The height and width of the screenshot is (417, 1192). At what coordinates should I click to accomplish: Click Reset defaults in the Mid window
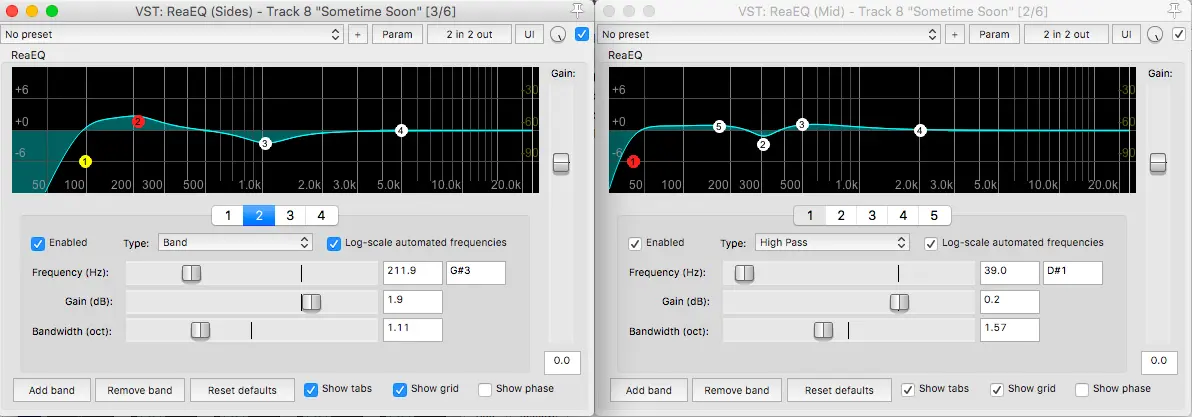pos(839,390)
